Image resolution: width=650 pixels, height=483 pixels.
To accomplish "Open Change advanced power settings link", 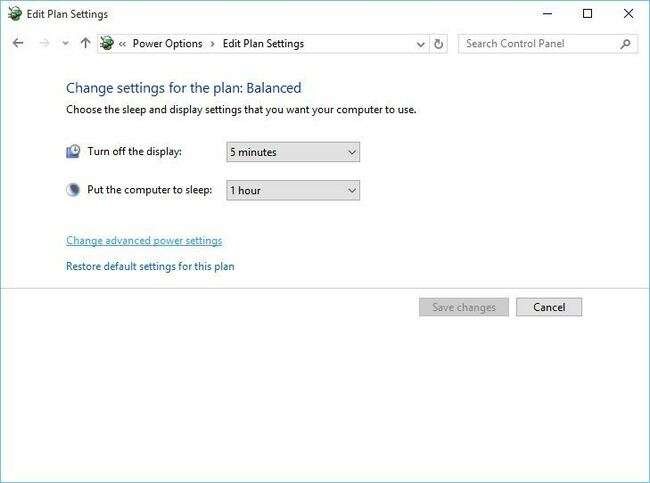I will (144, 240).
